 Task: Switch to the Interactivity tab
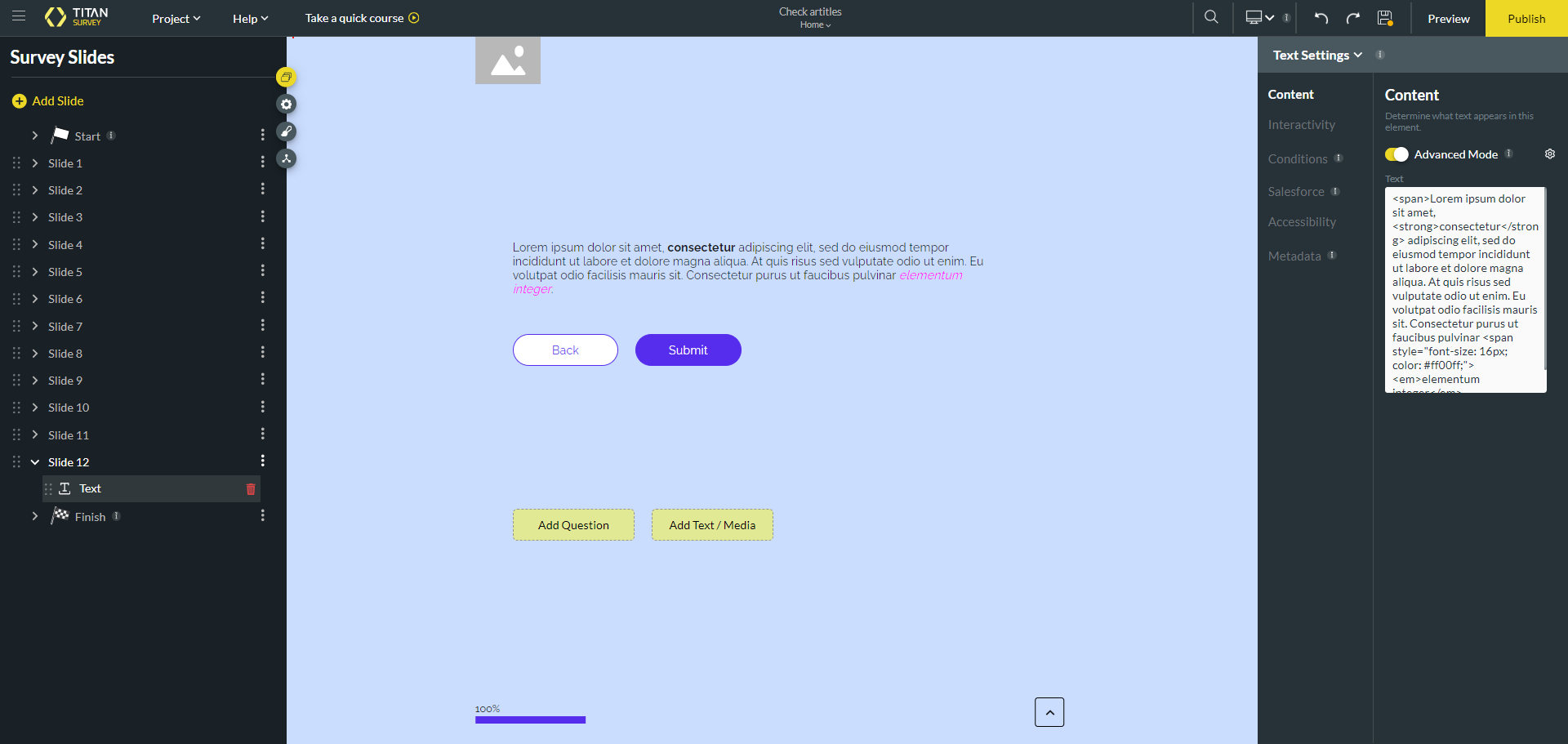[x=1301, y=125]
